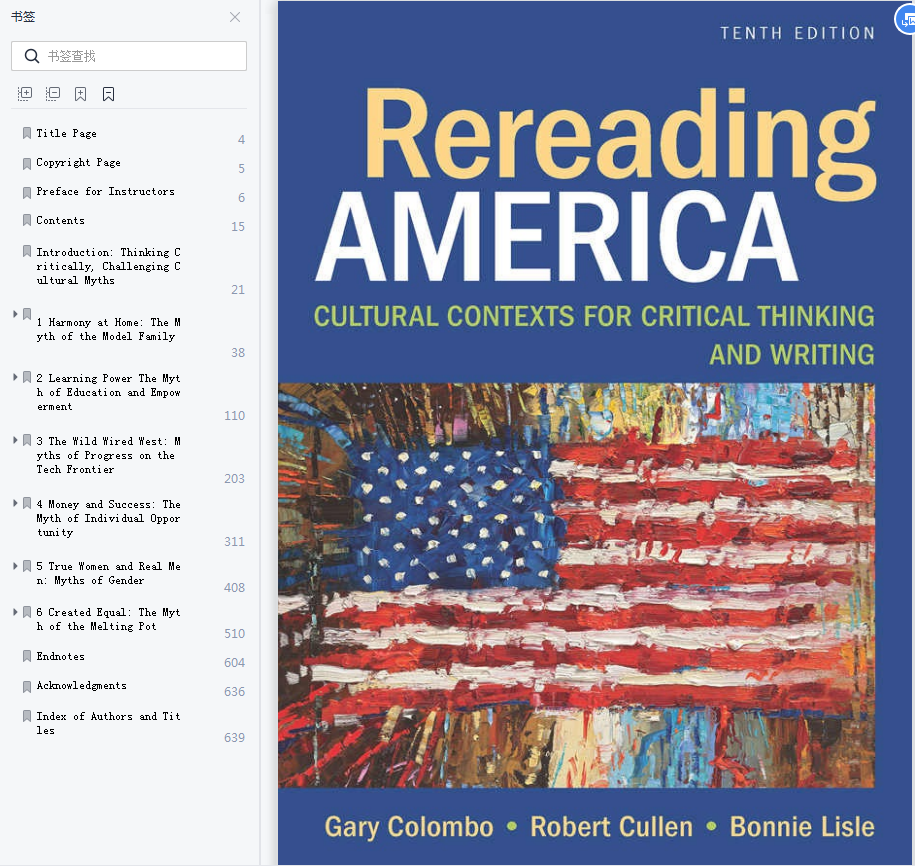Open the Copyright Page bookmark
Screen dimensions: 915x866
pos(78,162)
